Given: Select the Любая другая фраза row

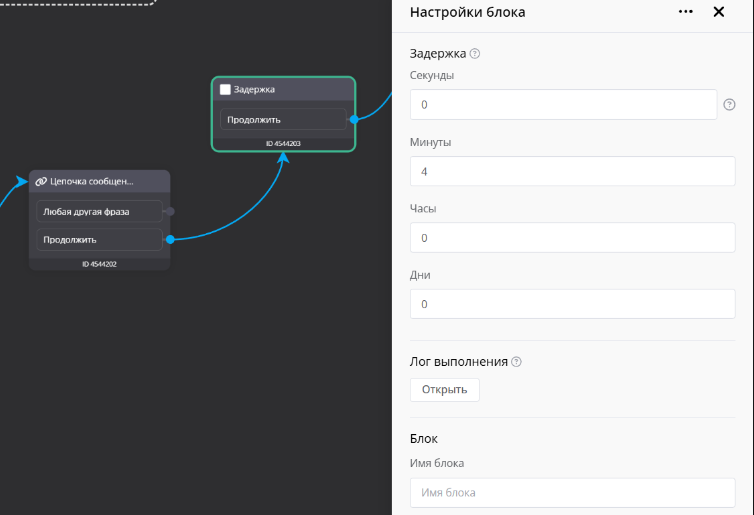Looking at the screenshot, I should pos(99,211).
